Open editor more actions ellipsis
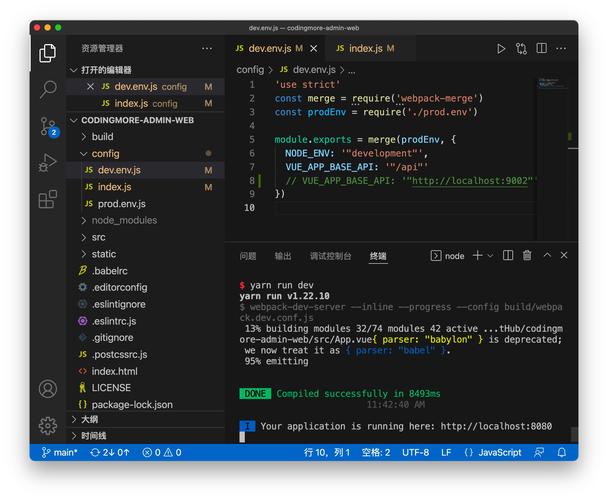This screenshot has width=608, height=500. click(561, 48)
